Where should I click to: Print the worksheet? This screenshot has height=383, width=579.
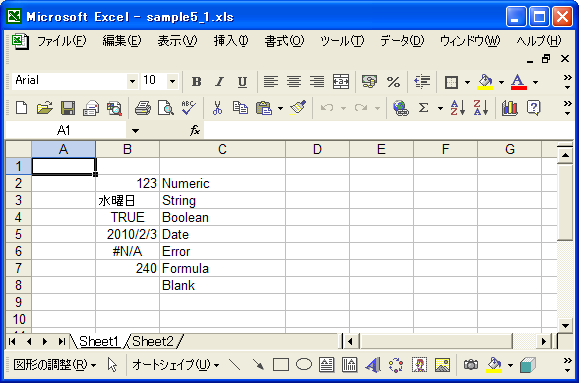[x=143, y=108]
